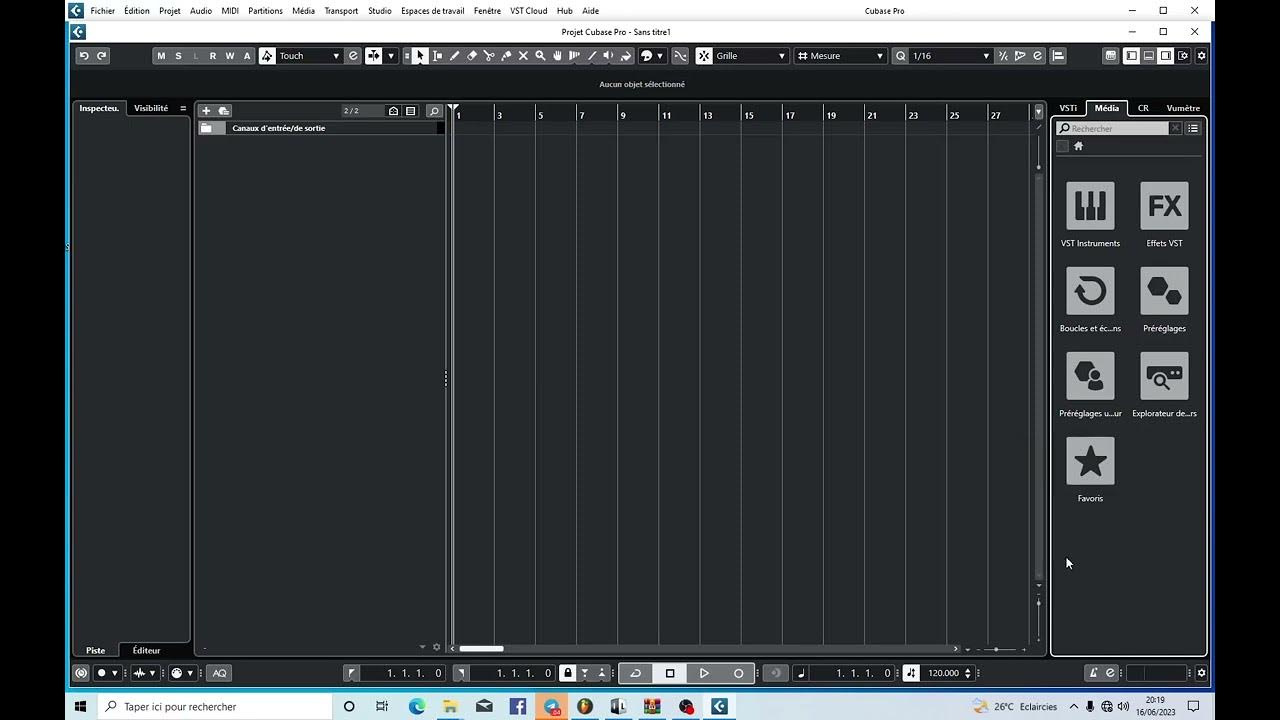Click the add track plus button
This screenshot has width=1280, height=720.
click(x=206, y=111)
